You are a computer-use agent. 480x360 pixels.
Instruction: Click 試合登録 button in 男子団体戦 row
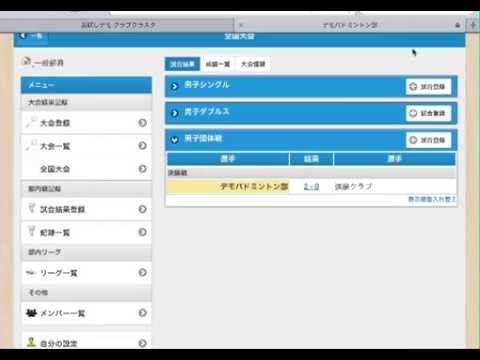428,140
